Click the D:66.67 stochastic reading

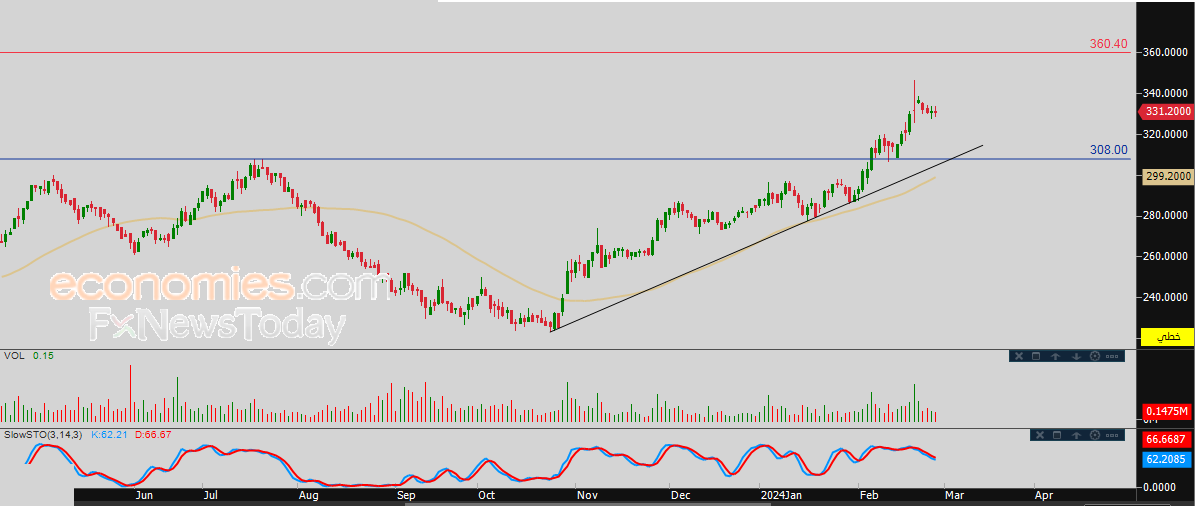click(x=153, y=434)
